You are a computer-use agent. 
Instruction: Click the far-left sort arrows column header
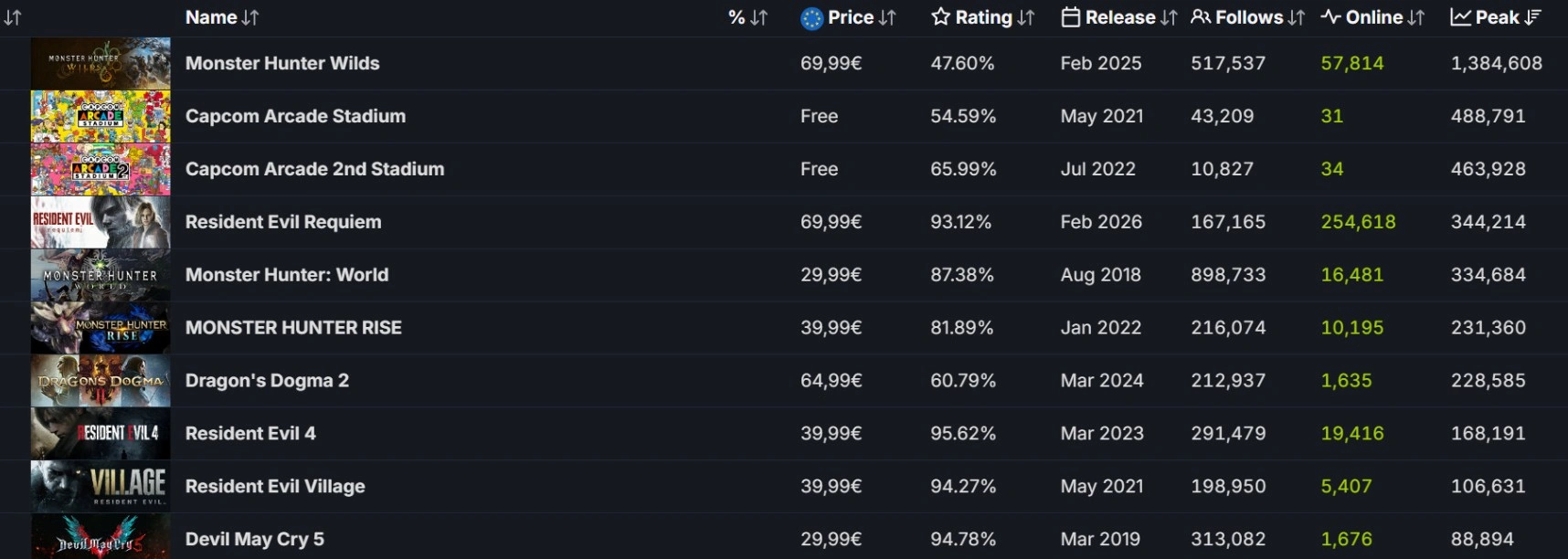(x=13, y=17)
